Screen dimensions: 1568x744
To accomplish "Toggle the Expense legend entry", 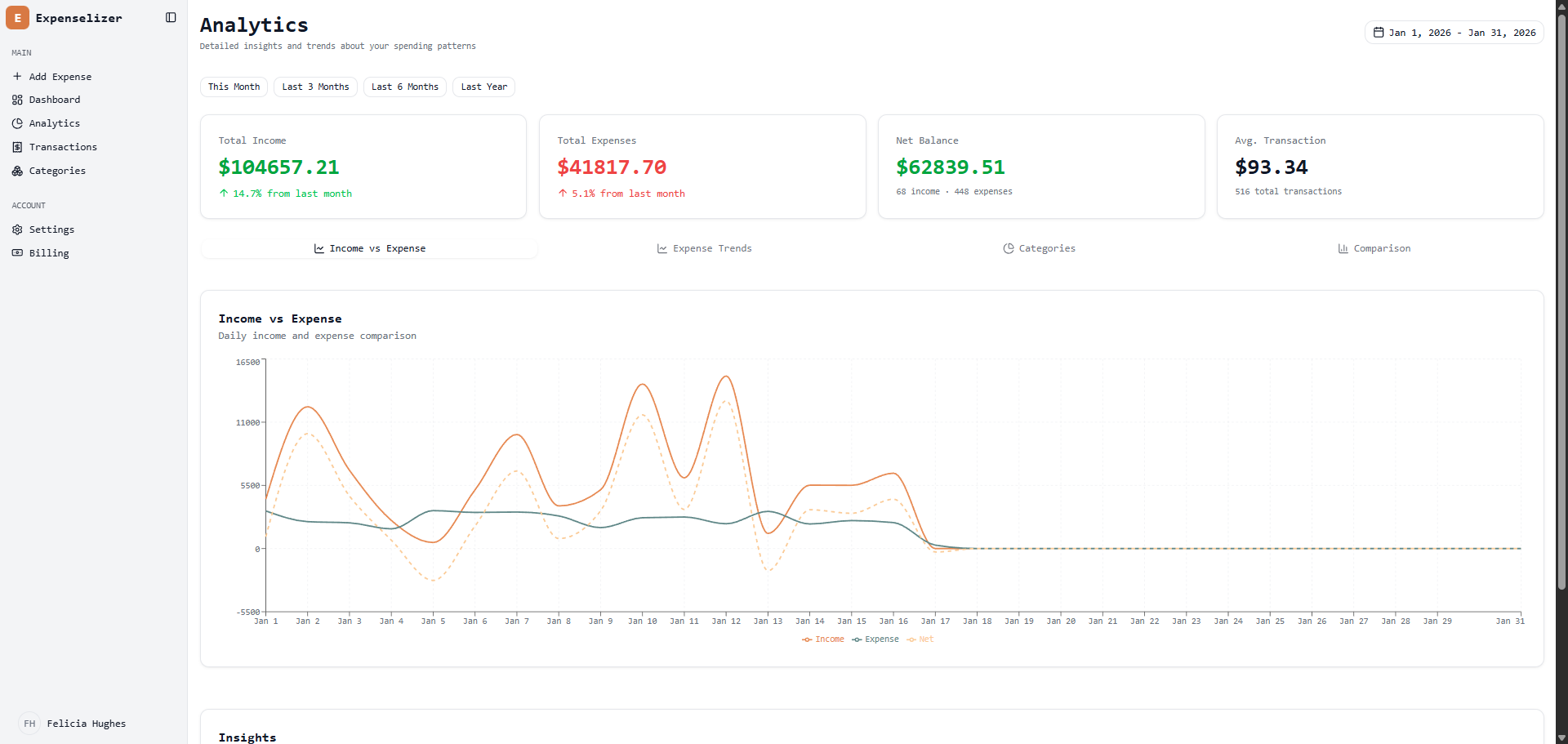I will [x=875, y=639].
